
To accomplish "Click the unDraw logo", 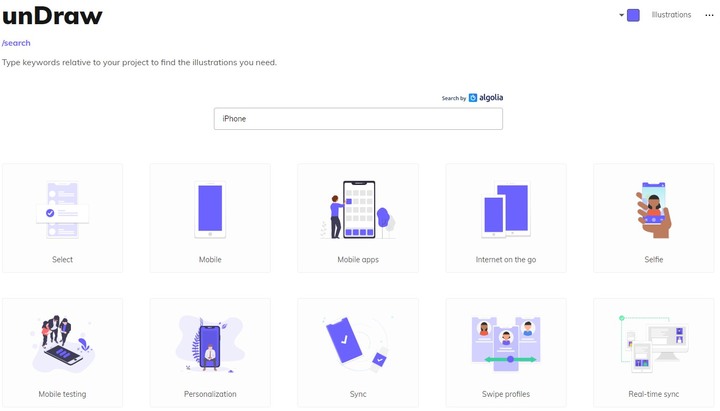I will click(52, 16).
